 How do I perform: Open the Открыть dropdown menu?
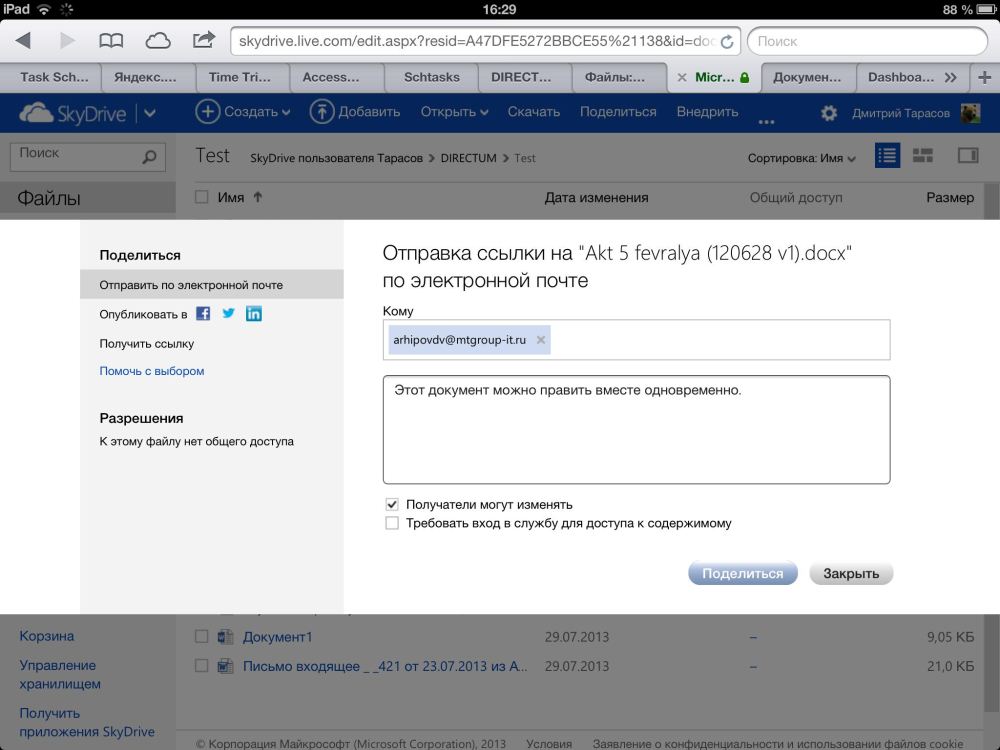coord(454,112)
